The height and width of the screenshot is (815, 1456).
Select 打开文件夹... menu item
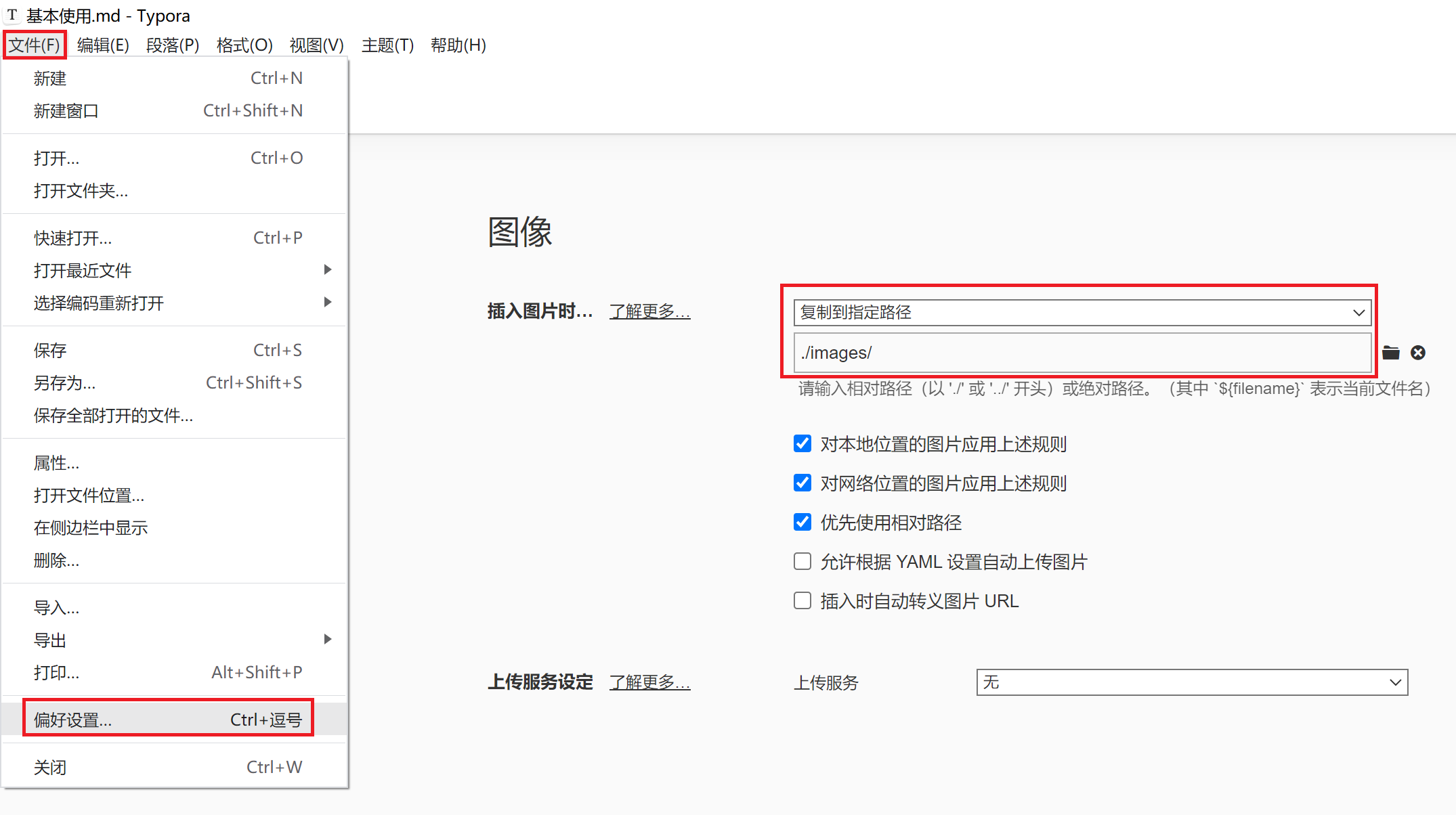pos(175,191)
